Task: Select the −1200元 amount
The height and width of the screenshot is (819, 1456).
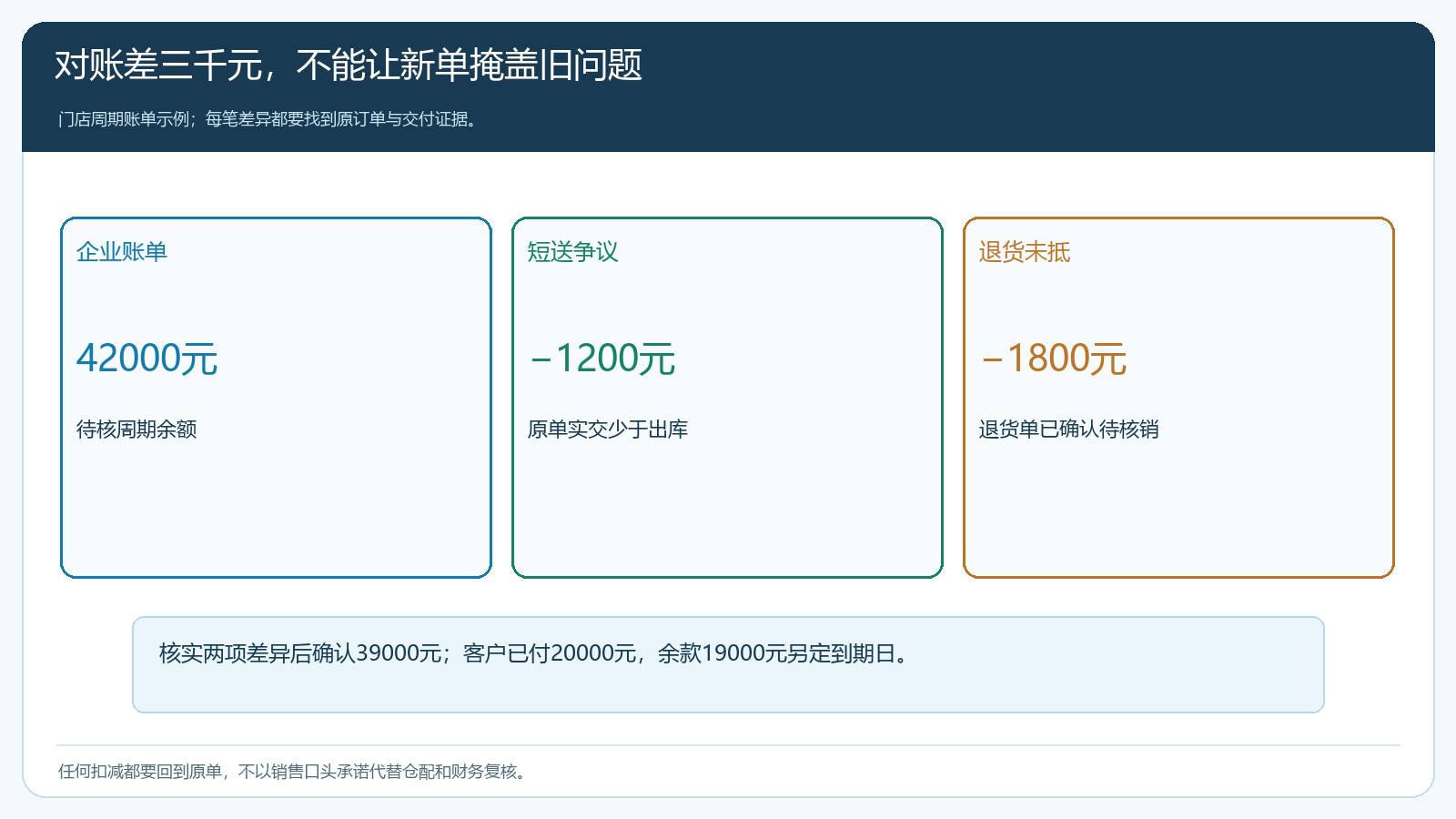Action: pyautogui.click(x=602, y=359)
